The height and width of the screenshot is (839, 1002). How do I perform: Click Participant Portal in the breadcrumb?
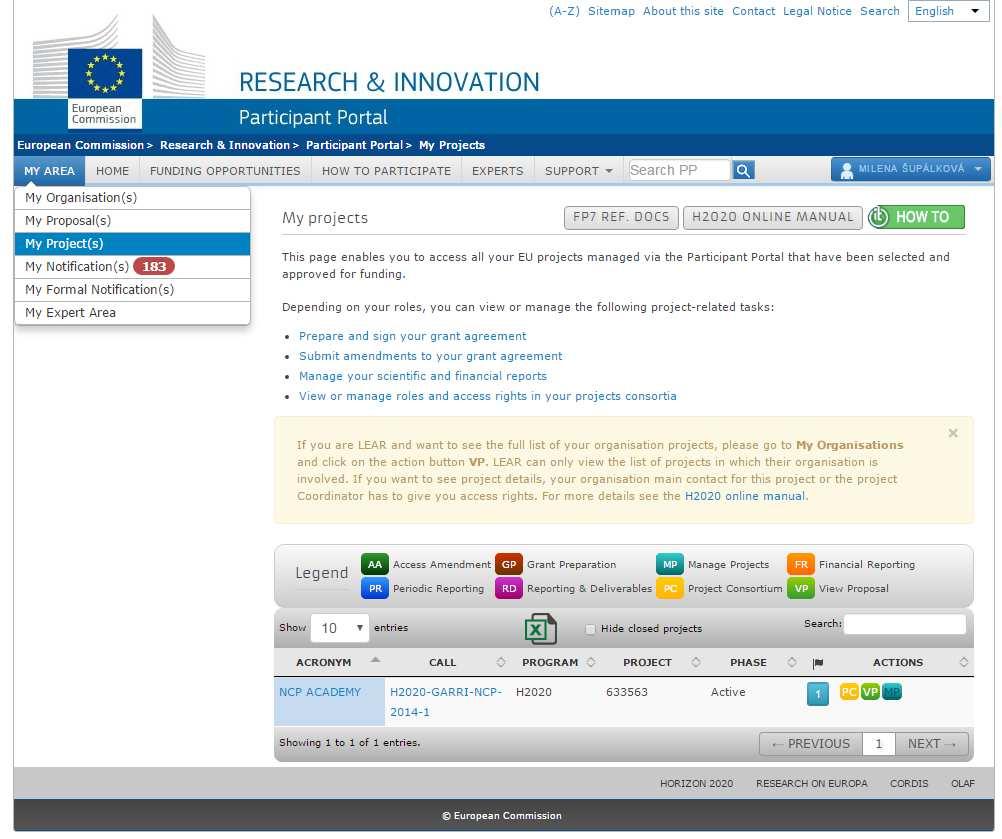[x=354, y=145]
